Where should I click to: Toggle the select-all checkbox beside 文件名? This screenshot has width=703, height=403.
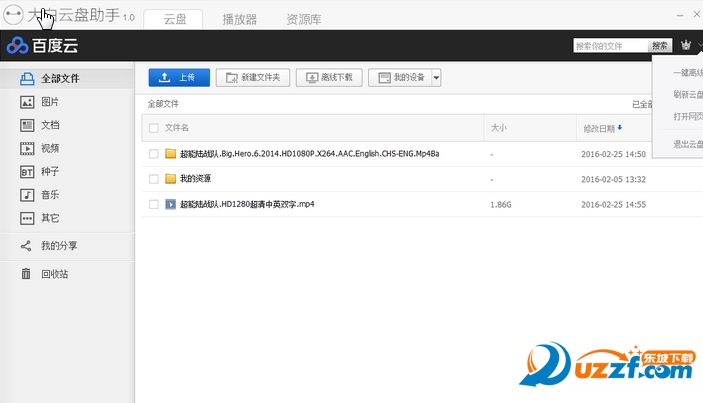(154, 128)
